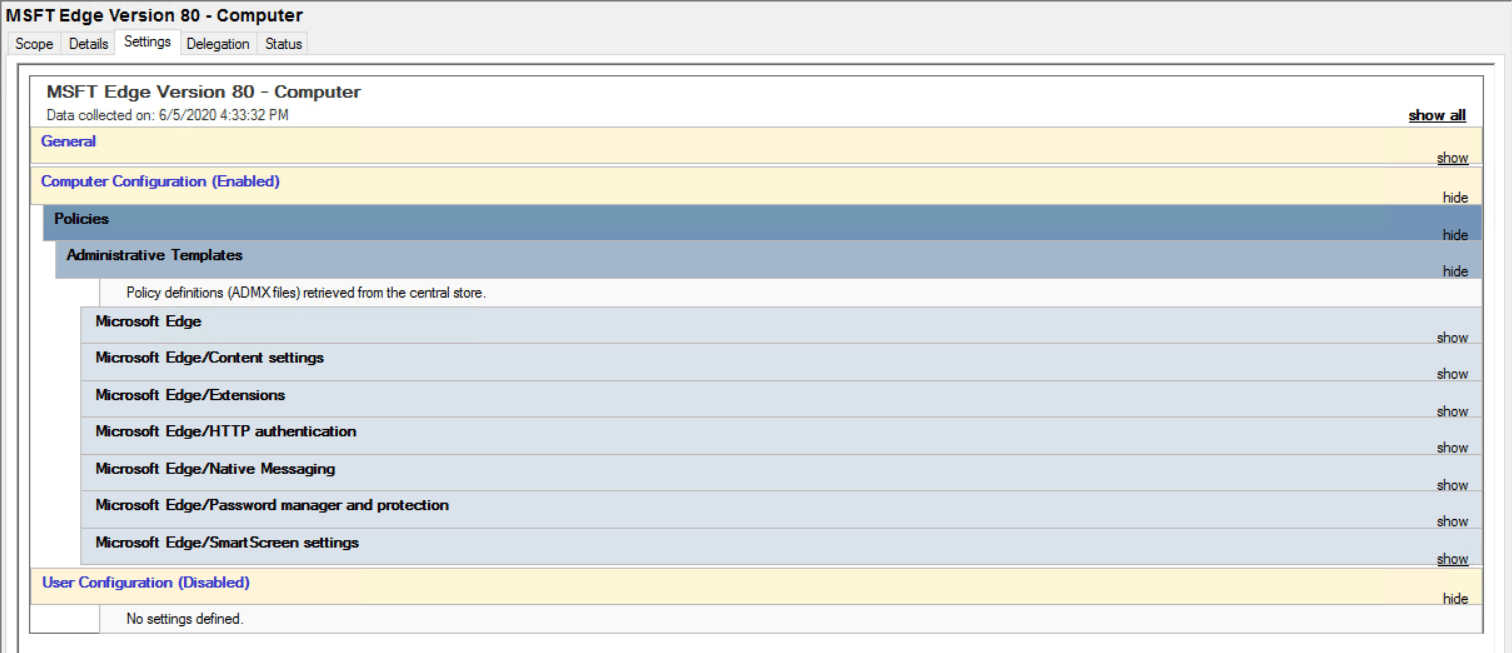This screenshot has height=653, width=1512.
Task: Show Microsoft Edge/Content settings
Action: (x=1452, y=374)
